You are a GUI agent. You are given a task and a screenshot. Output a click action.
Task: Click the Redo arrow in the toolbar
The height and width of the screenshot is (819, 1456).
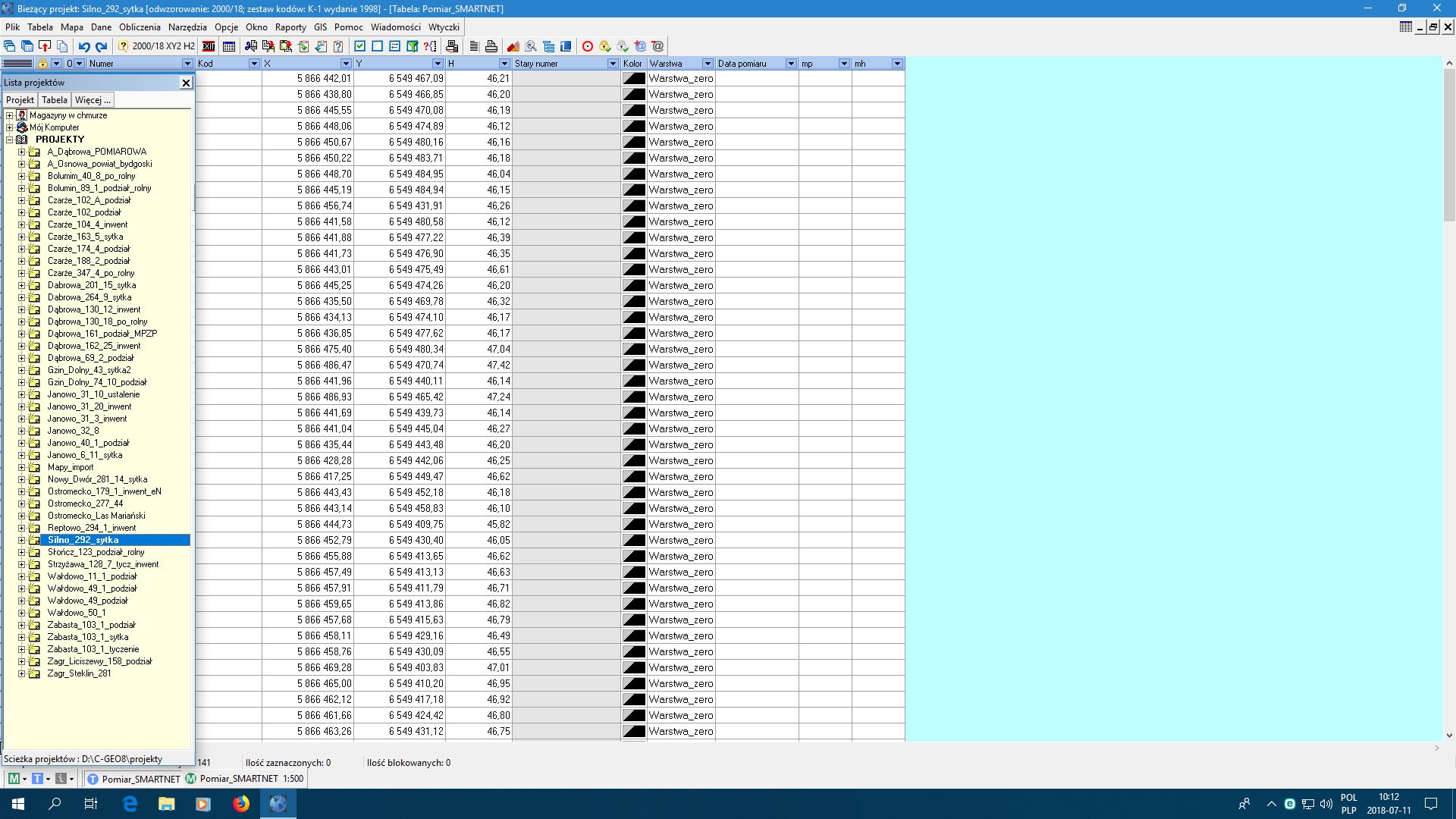pyautogui.click(x=101, y=46)
